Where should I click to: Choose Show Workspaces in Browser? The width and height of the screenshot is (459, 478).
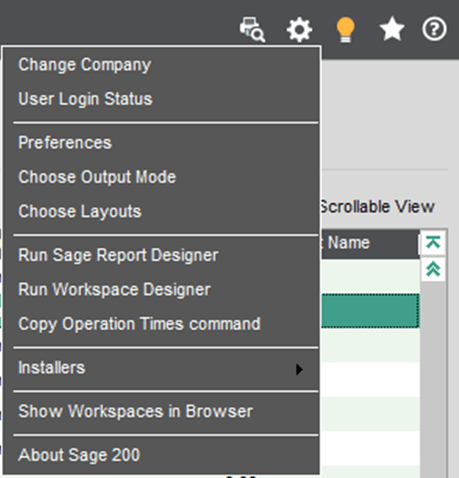[162, 411]
